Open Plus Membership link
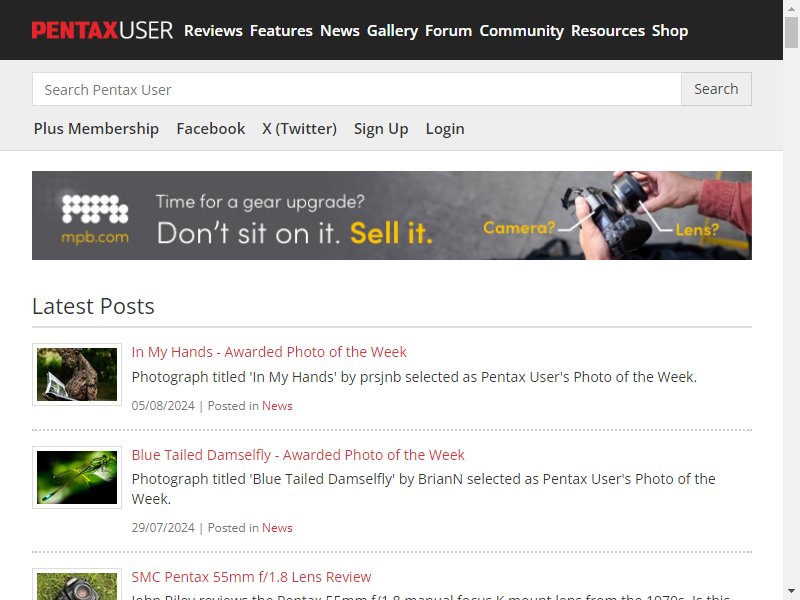The height and width of the screenshot is (600, 800). 96,129
